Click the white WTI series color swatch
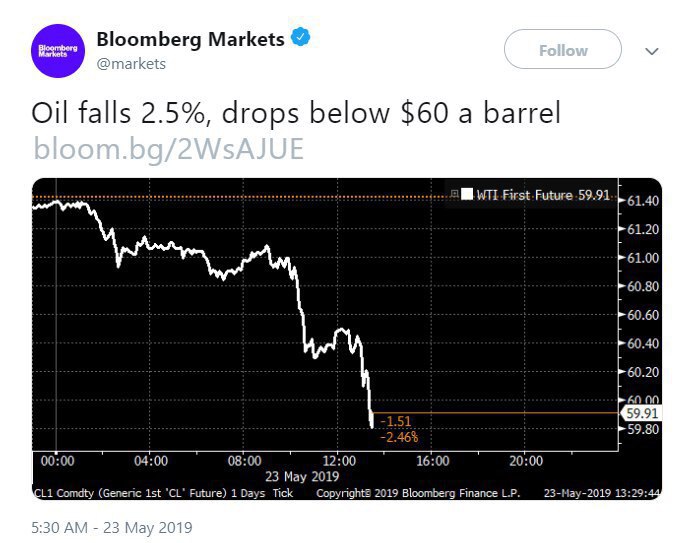Screen dimensions: 691x543 tap(467, 195)
